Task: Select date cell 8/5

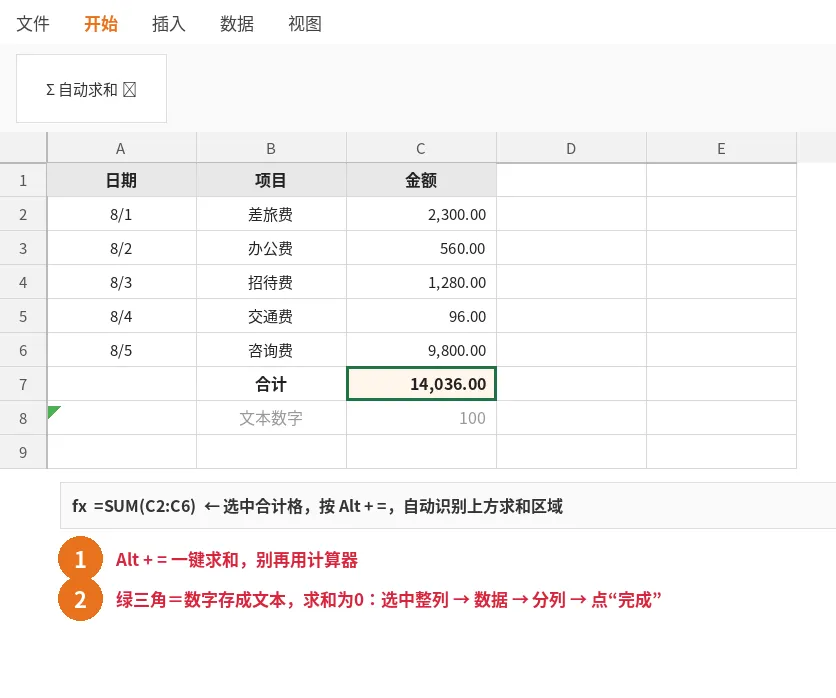Action: tap(122, 350)
